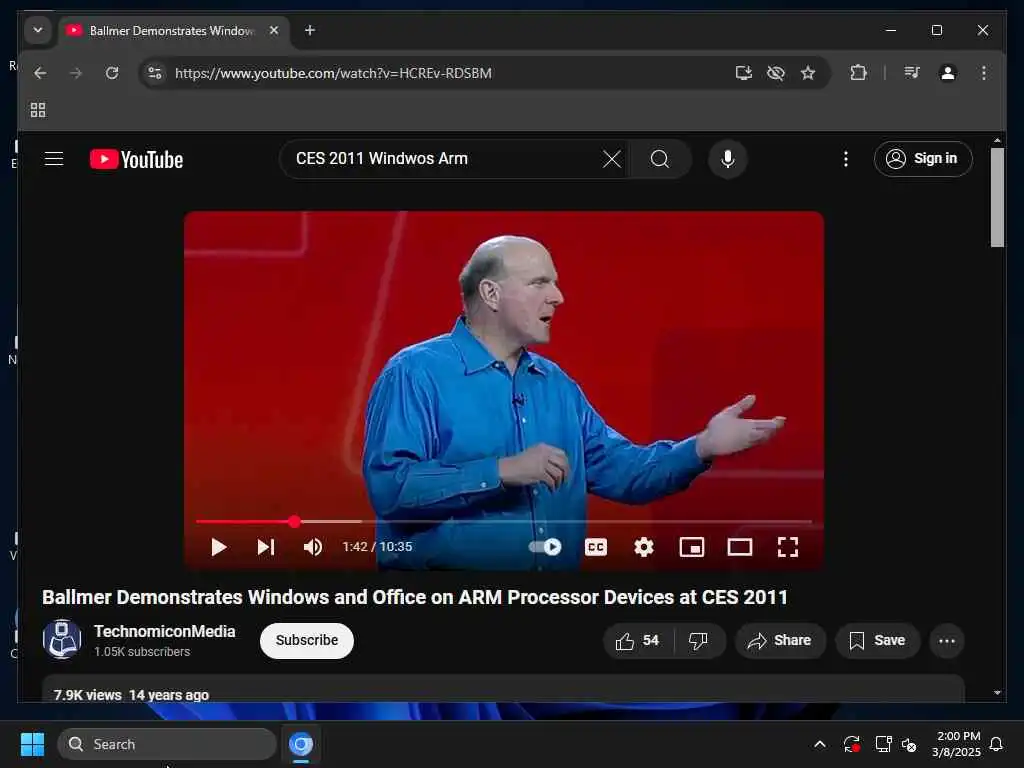Open more actions ellipsis beside Save

tap(946, 641)
